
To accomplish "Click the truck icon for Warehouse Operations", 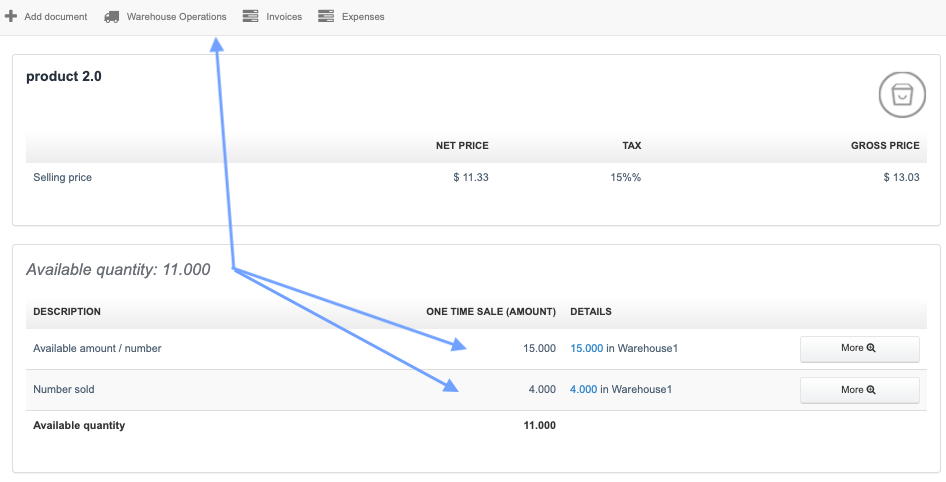I will (111, 17).
